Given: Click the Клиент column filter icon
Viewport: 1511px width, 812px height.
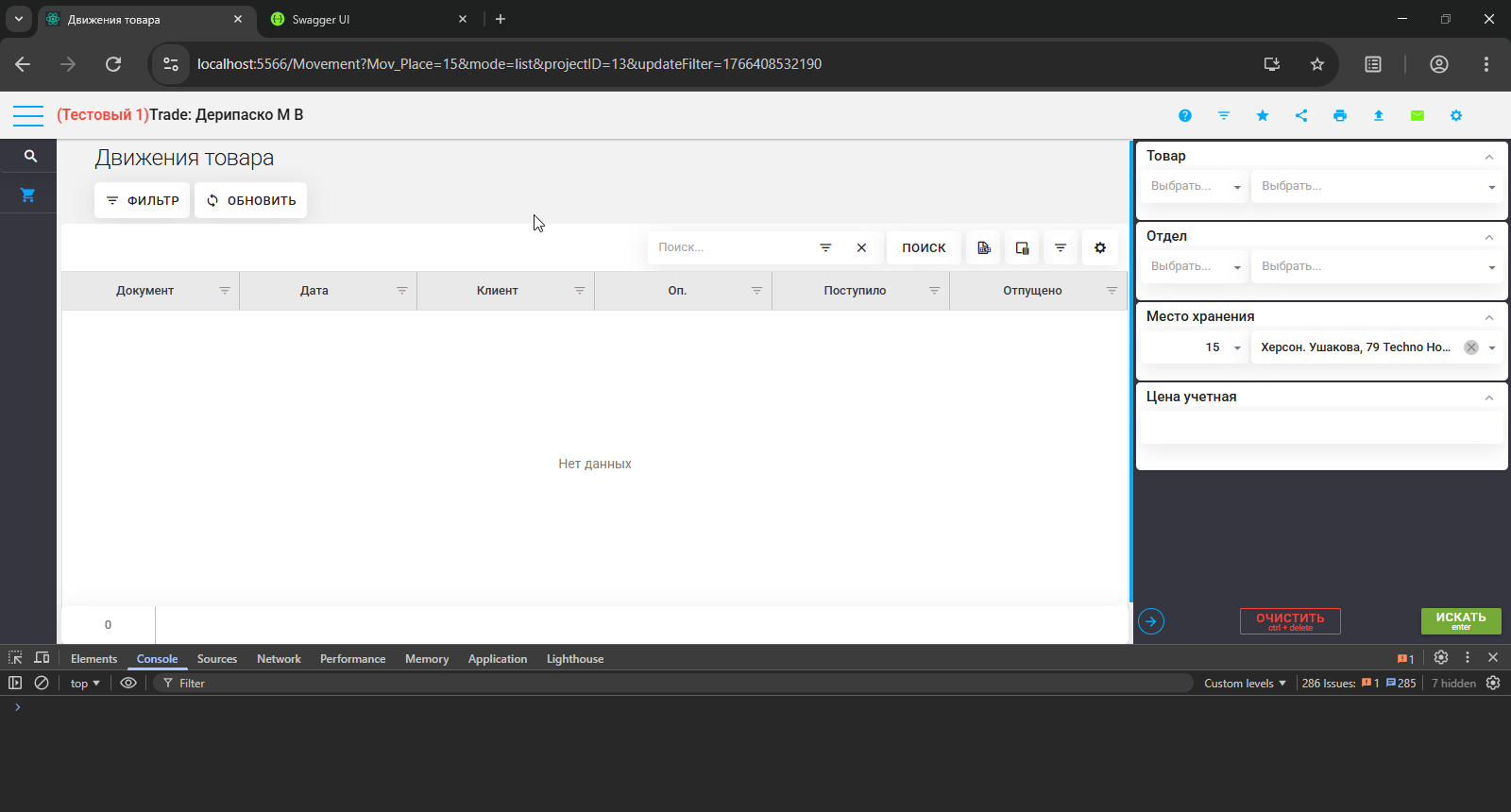Looking at the screenshot, I should (x=580, y=291).
